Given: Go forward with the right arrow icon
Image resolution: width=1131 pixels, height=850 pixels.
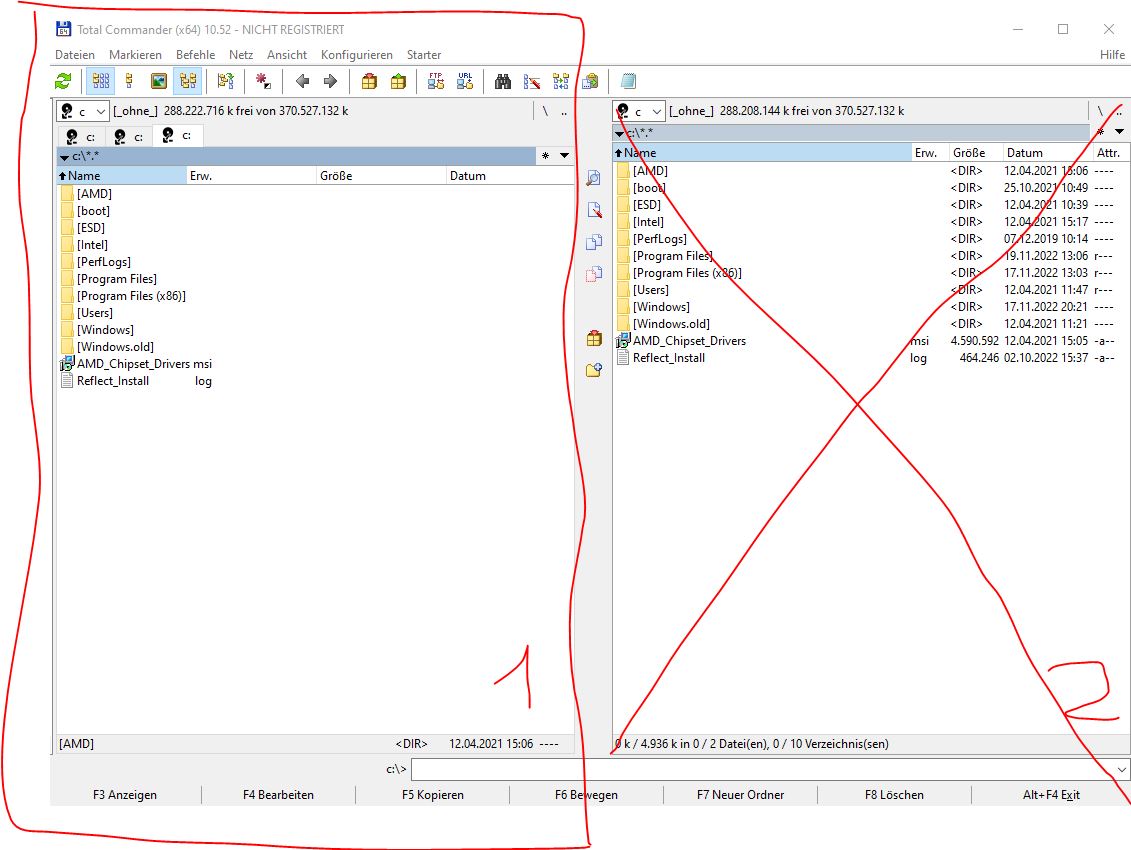Looking at the screenshot, I should (330, 82).
